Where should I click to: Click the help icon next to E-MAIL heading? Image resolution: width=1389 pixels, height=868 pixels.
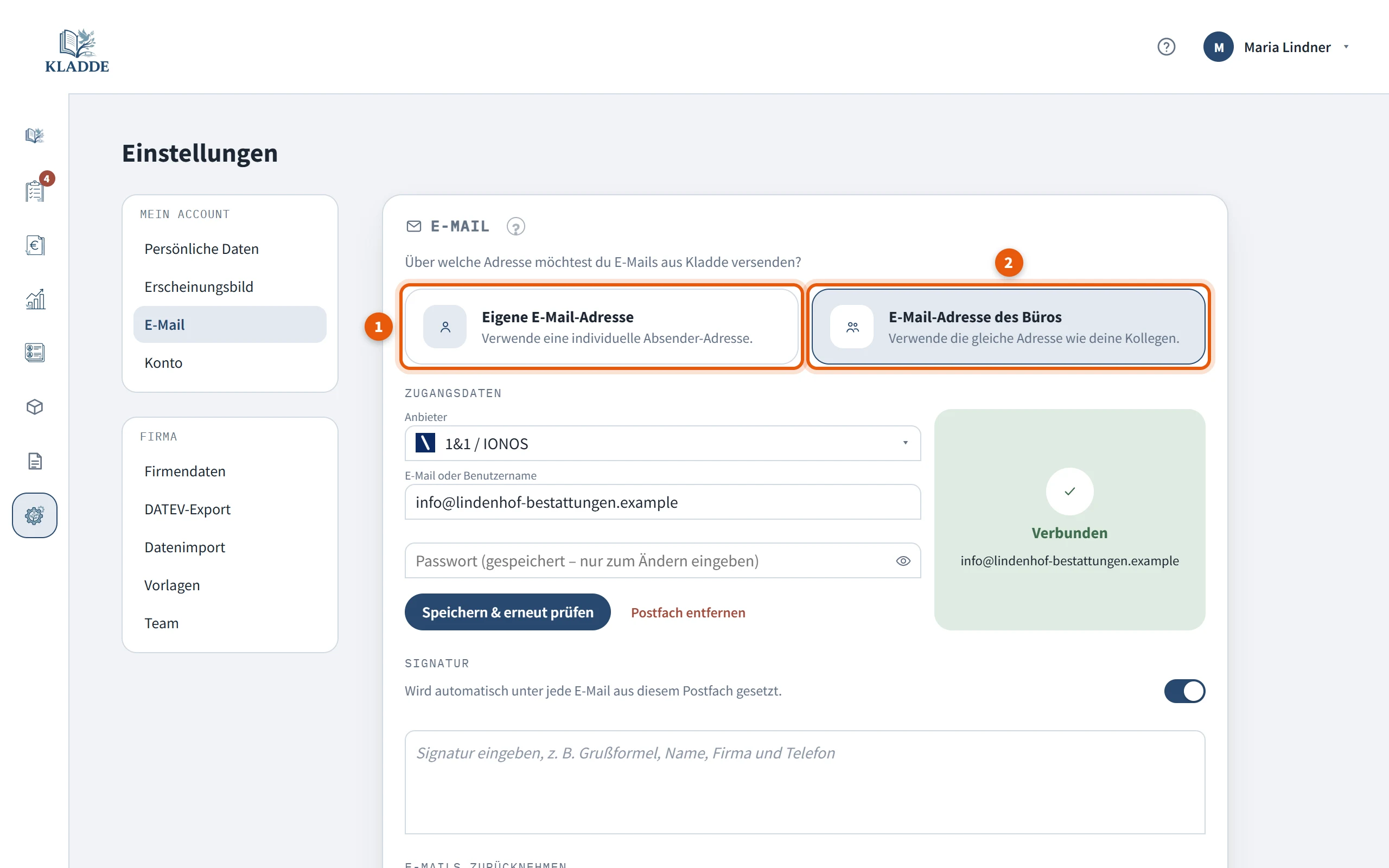[515, 227]
